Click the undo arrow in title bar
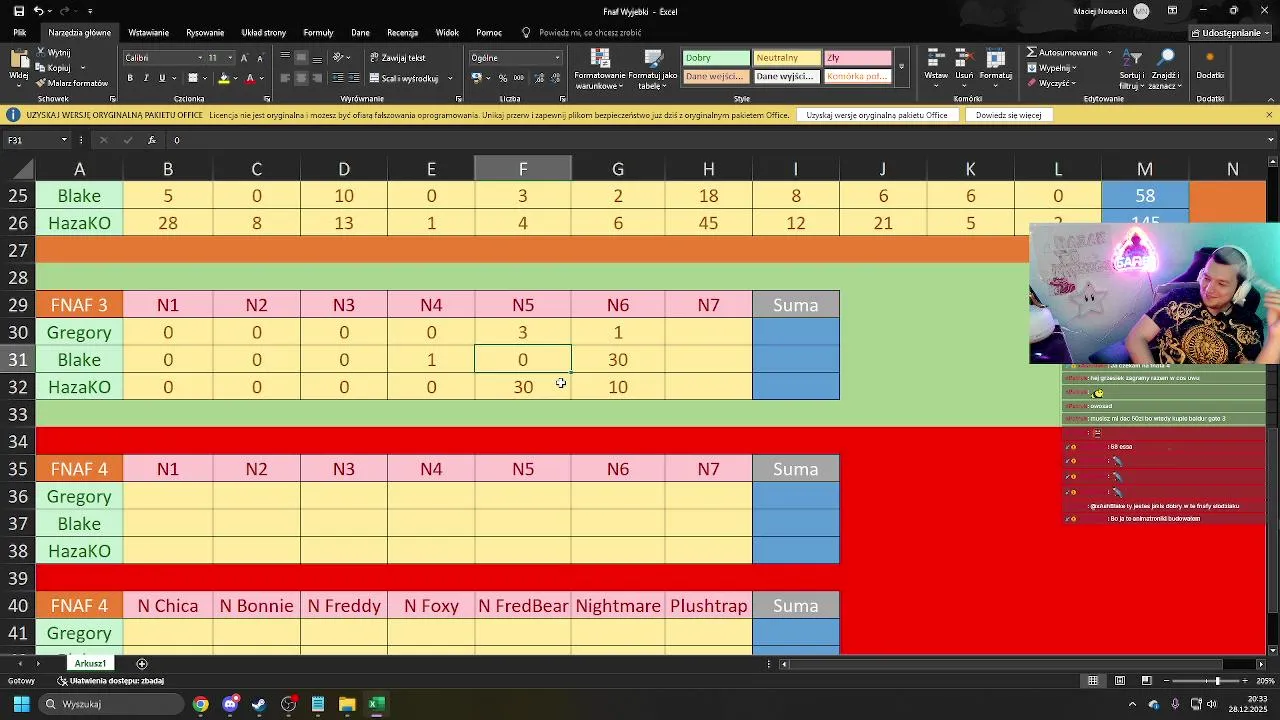 click(x=38, y=11)
